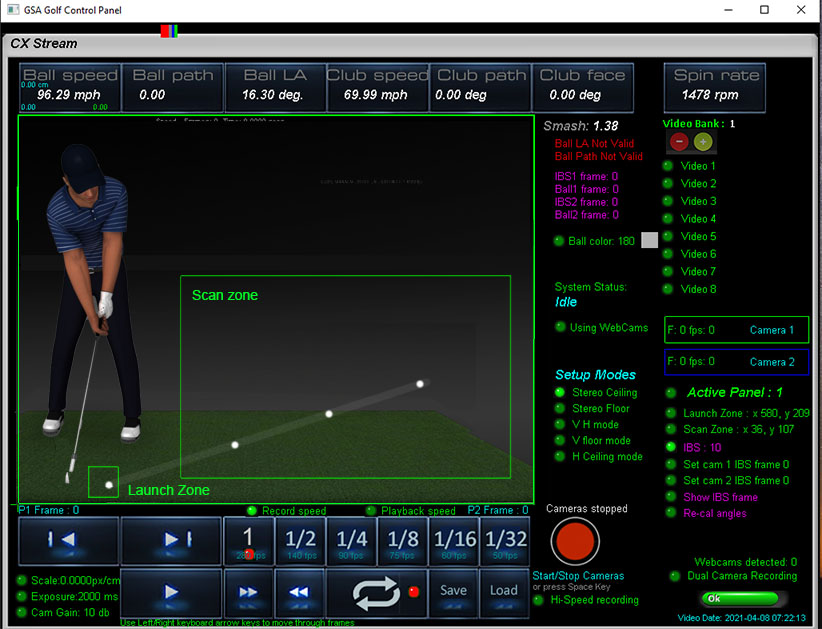Enable Dual Camera Recording
The image size is (822, 629).
pos(733,576)
